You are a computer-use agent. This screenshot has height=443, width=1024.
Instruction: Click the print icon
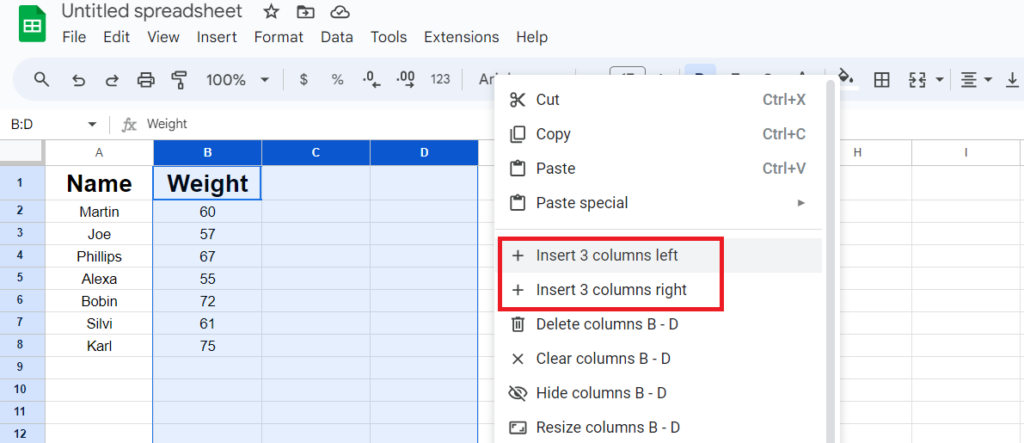[146, 80]
